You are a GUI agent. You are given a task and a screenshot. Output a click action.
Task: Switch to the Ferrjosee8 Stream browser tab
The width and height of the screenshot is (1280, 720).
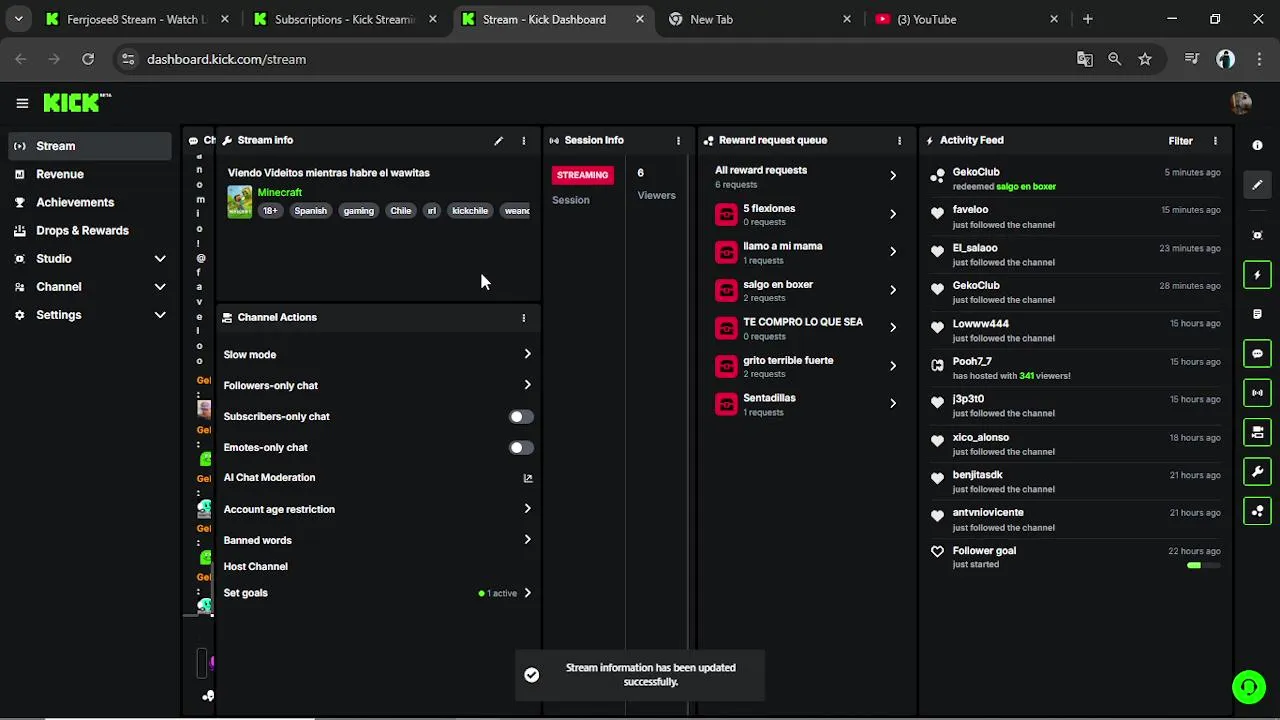tap(137, 19)
